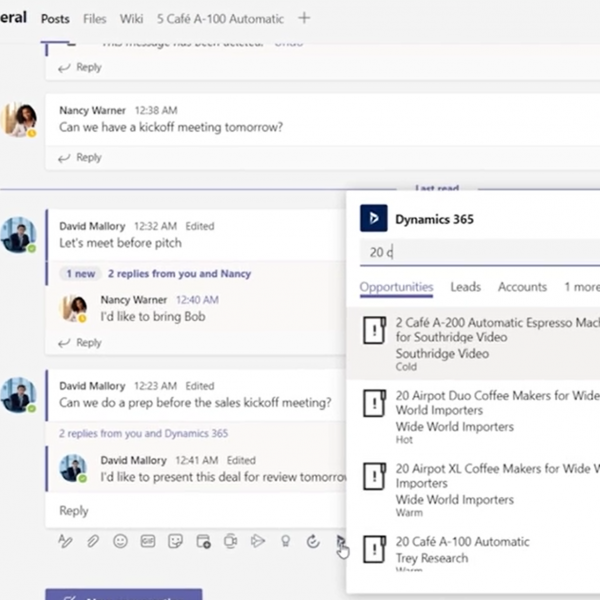The image size is (600, 600).
Task: Reply under I'd like to bring Bob
Action: pyautogui.click(x=80, y=343)
